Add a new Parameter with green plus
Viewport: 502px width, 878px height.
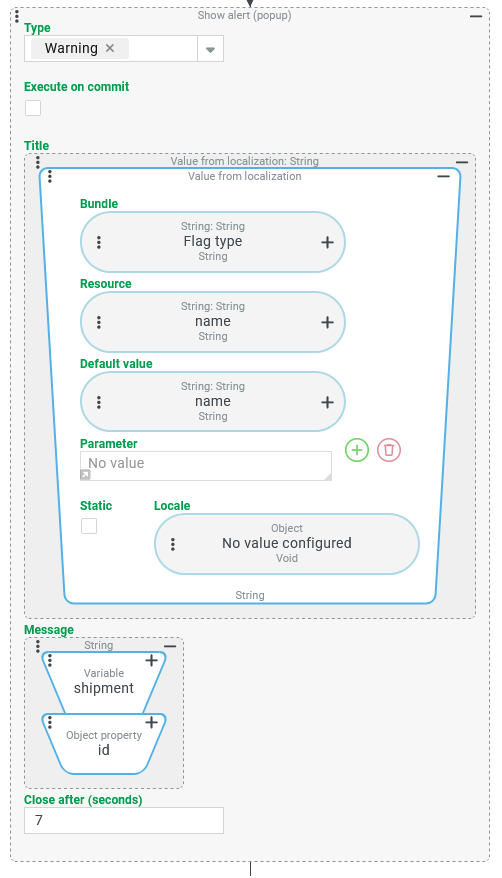pyautogui.click(x=357, y=450)
